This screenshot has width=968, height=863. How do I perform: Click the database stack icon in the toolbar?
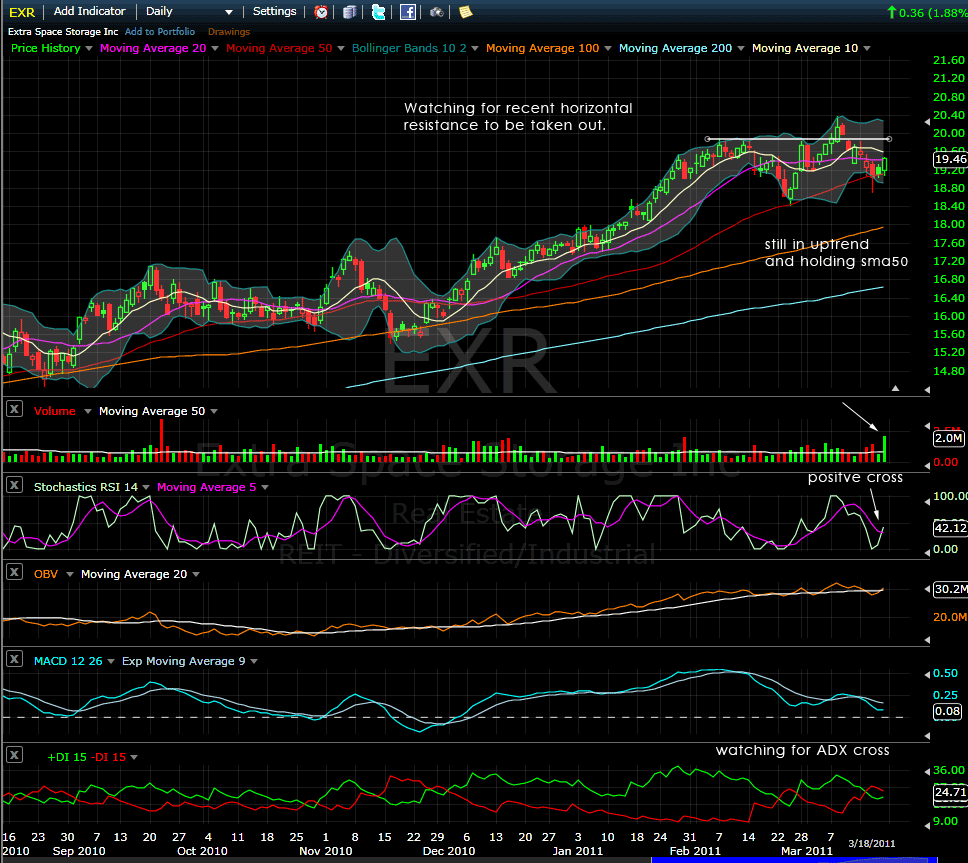click(x=349, y=12)
